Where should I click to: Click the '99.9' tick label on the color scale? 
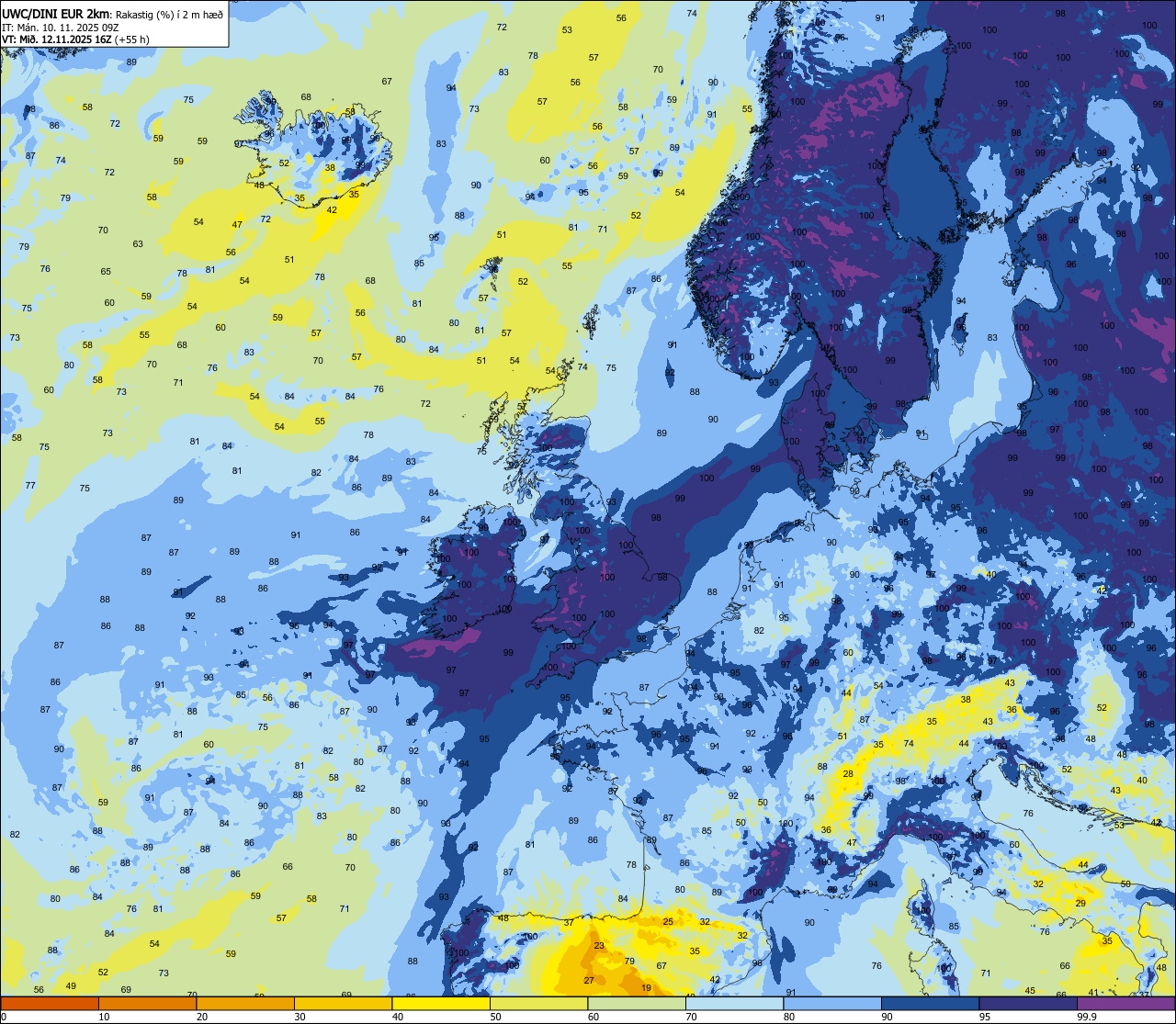click(1087, 1017)
